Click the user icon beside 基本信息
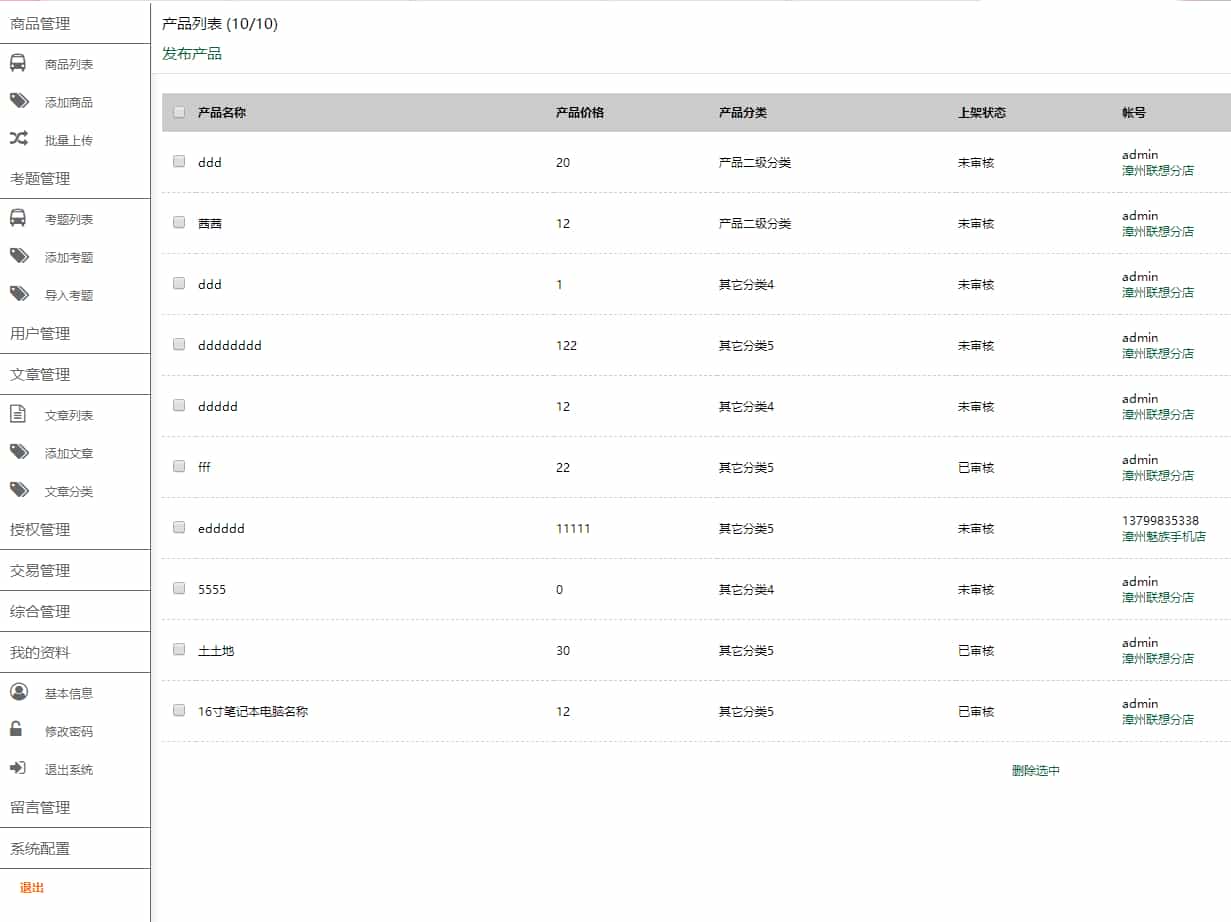This screenshot has height=922, width=1231. pyautogui.click(x=18, y=692)
